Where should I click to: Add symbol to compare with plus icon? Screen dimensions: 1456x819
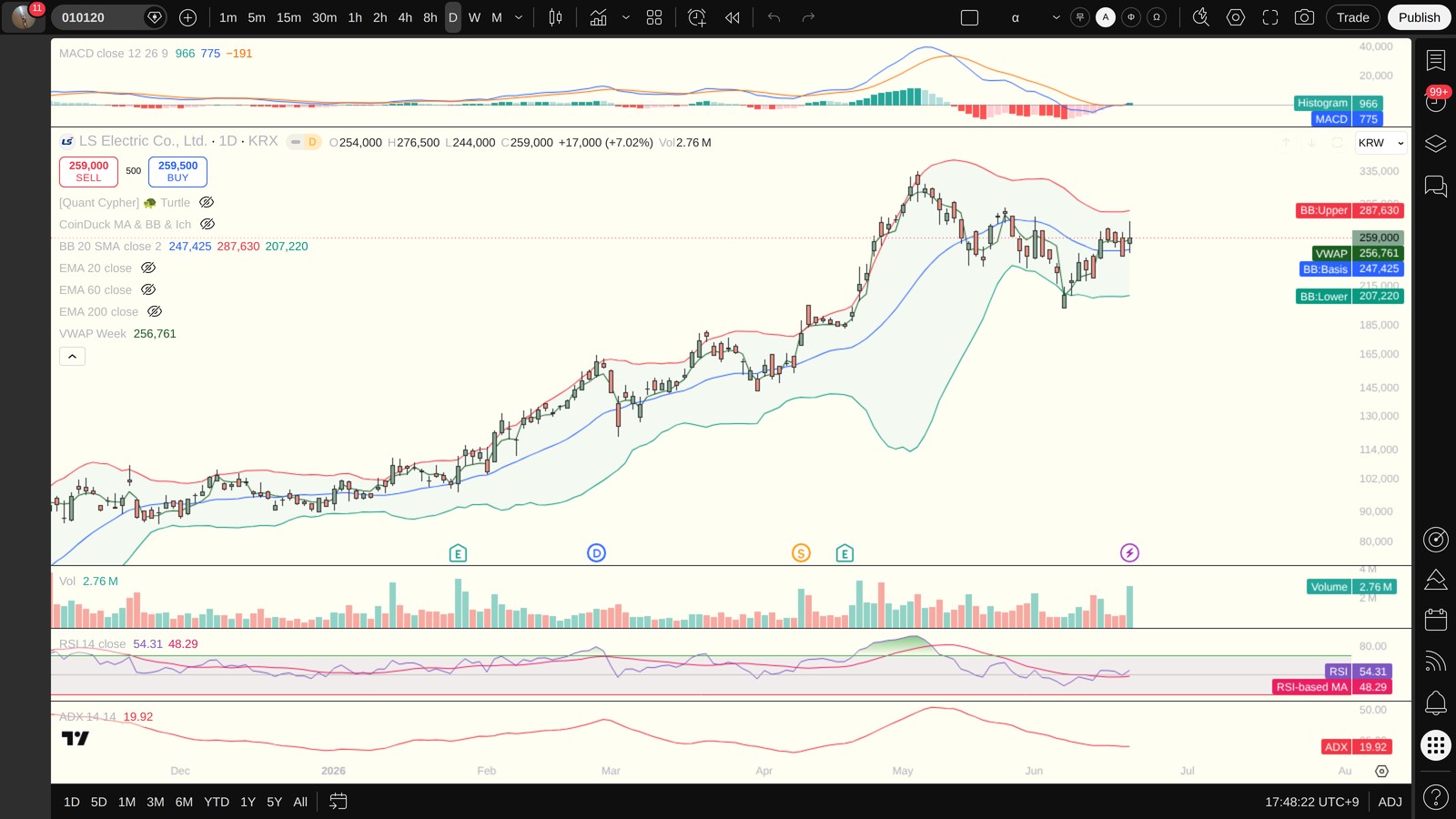click(187, 17)
